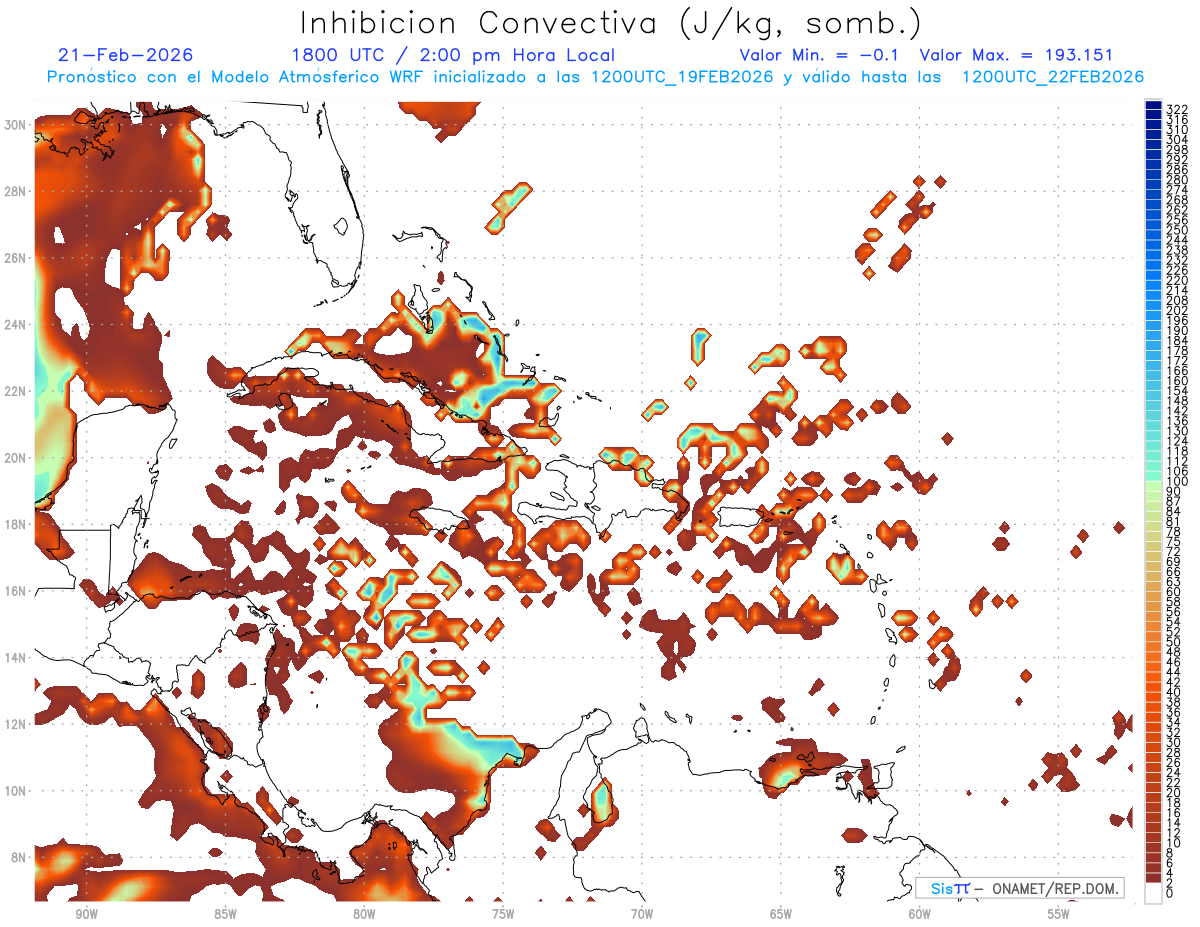Screen dimensions: 1200x927
Task: Click the '16N' latitude label
Action: click(15, 591)
